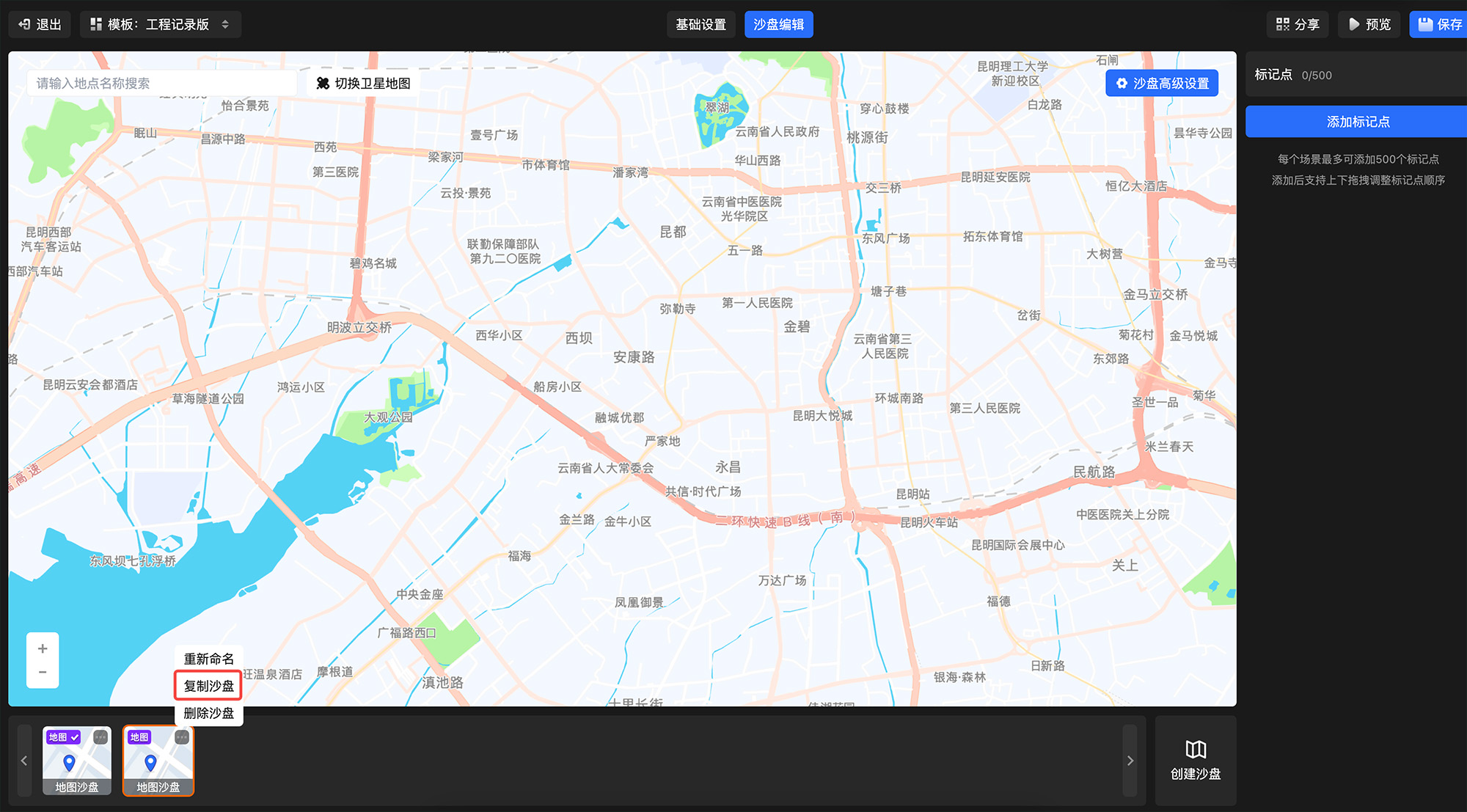
Task: Zoom in the map with plus
Action: coord(43,648)
